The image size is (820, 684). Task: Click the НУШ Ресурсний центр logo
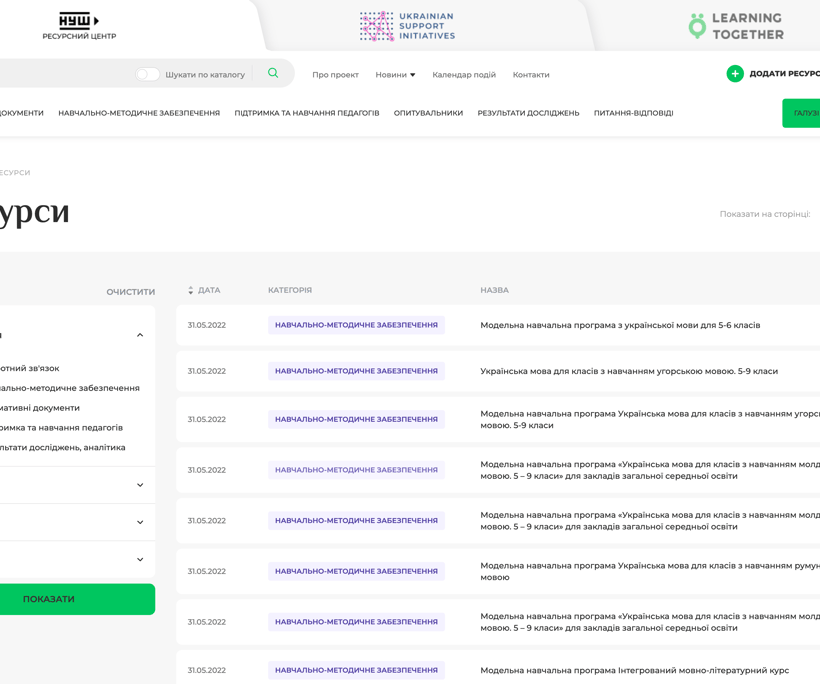pyautogui.click(x=79, y=26)
